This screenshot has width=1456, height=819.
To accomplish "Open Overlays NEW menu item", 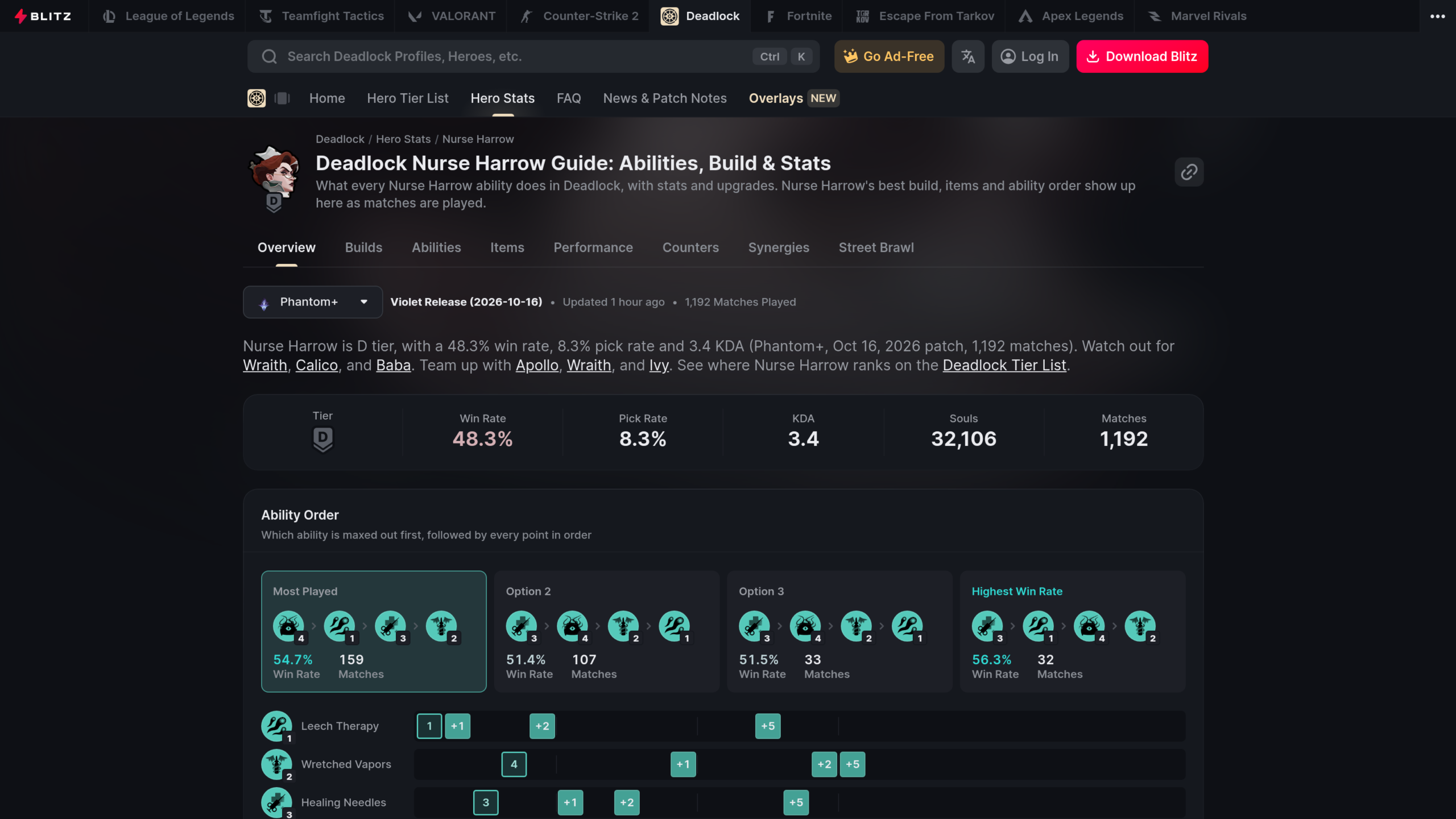I will click(x=794, y=98).
